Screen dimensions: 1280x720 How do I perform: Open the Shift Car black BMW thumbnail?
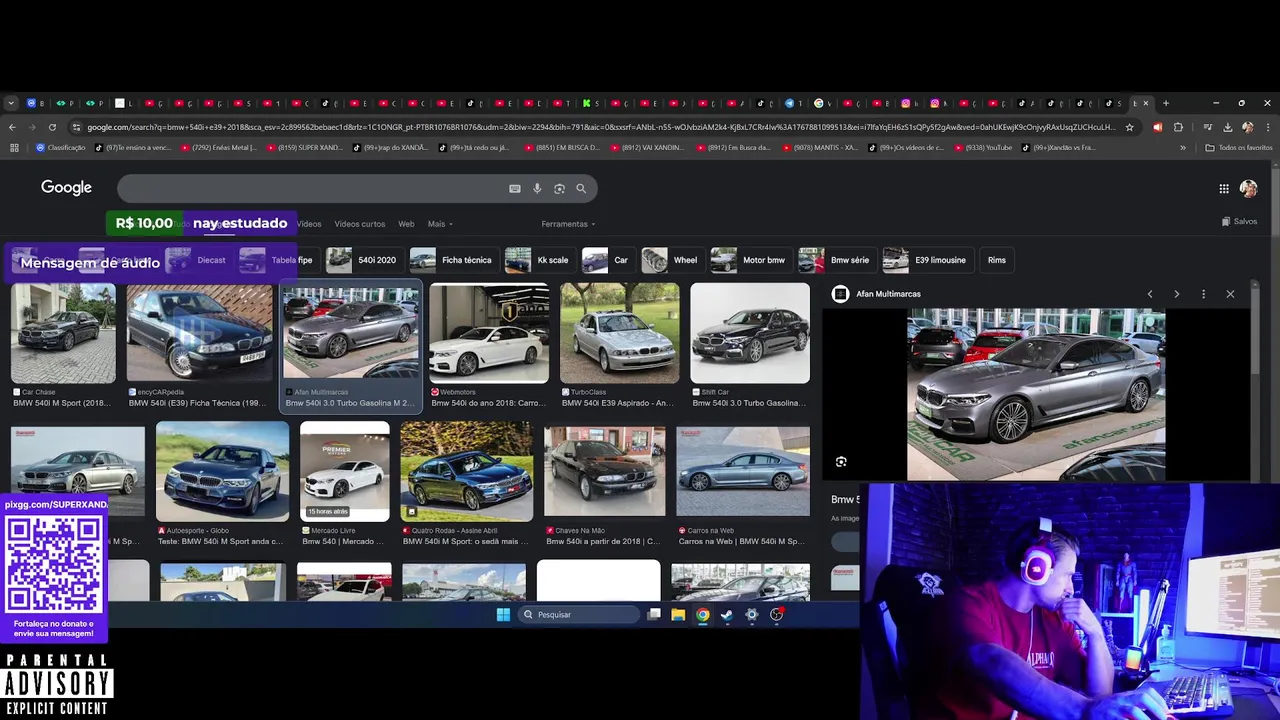click(750, 333)
